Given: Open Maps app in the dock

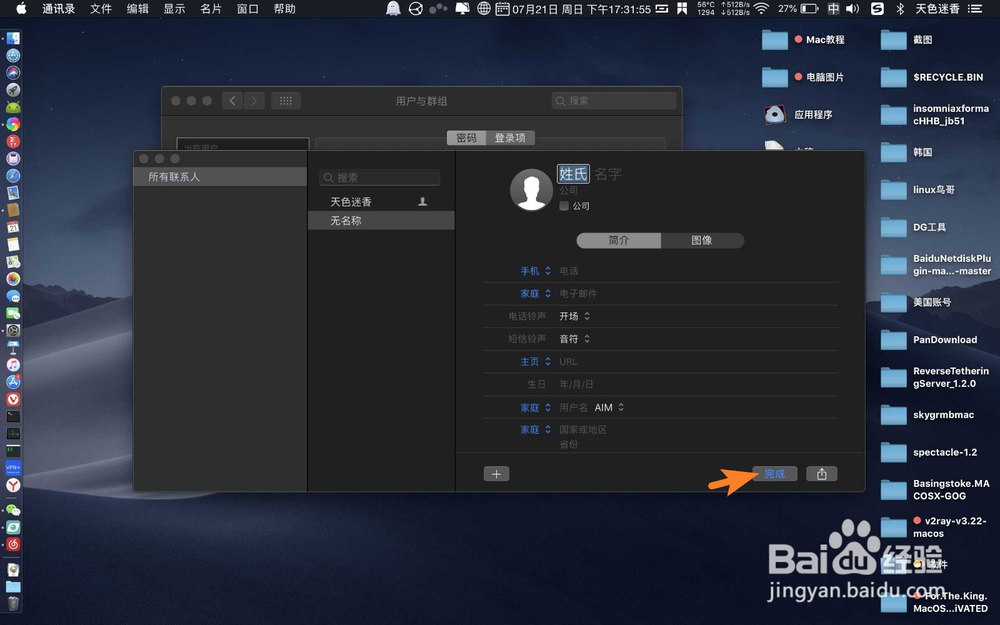Looking at the screenshot, I should [x=13, y=261].
